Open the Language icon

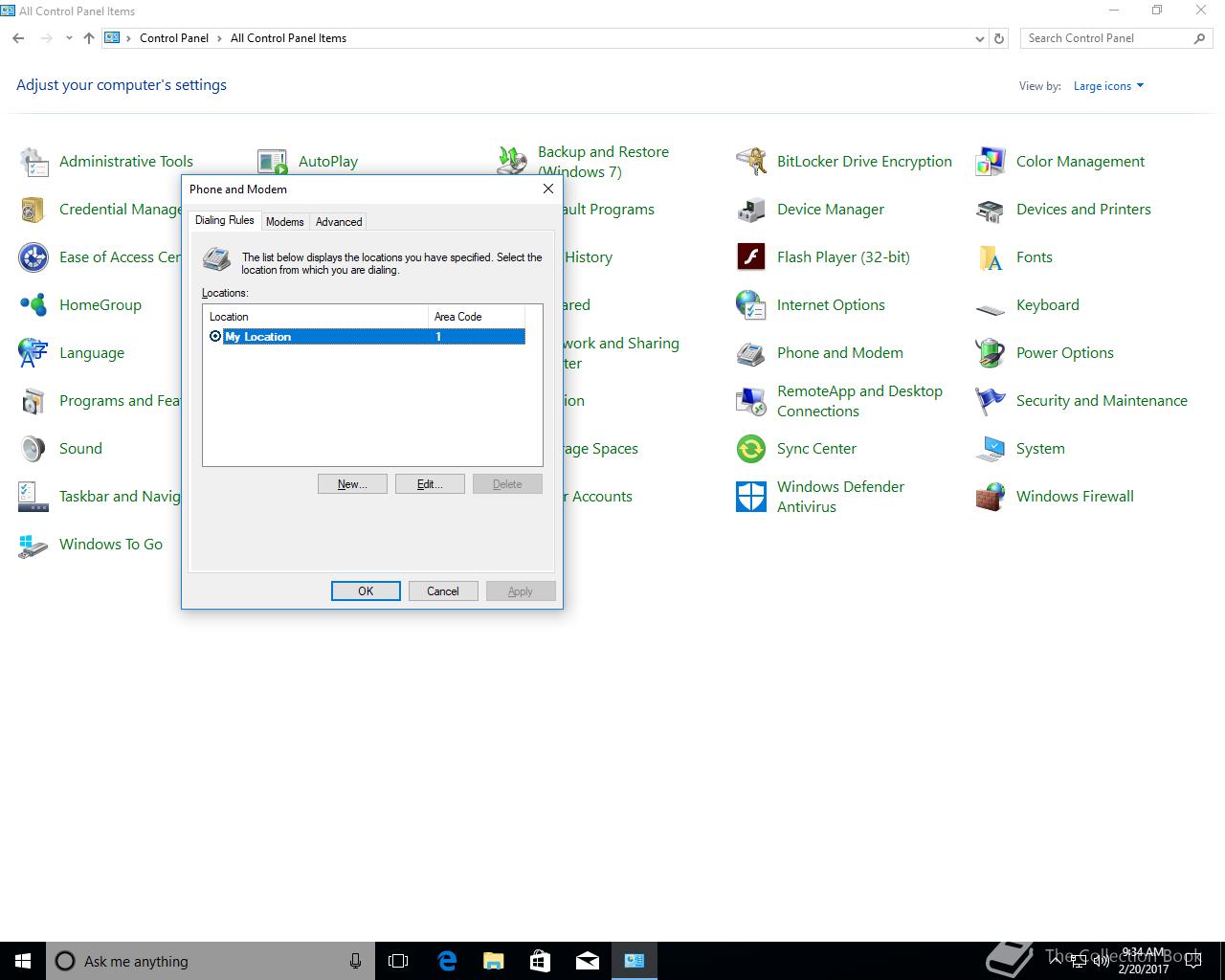click(x=33, y=353)
